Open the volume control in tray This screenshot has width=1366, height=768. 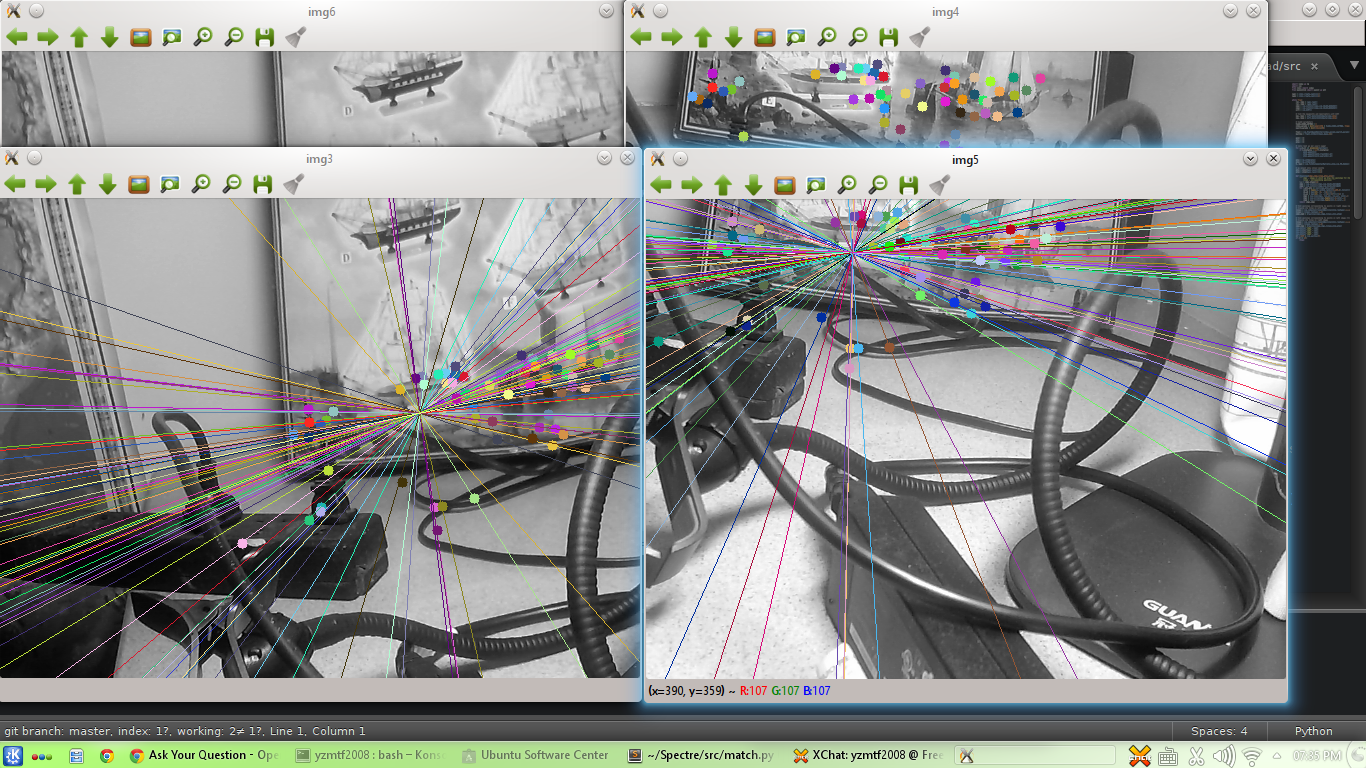pyautogui.click(x=1223, y=755)
